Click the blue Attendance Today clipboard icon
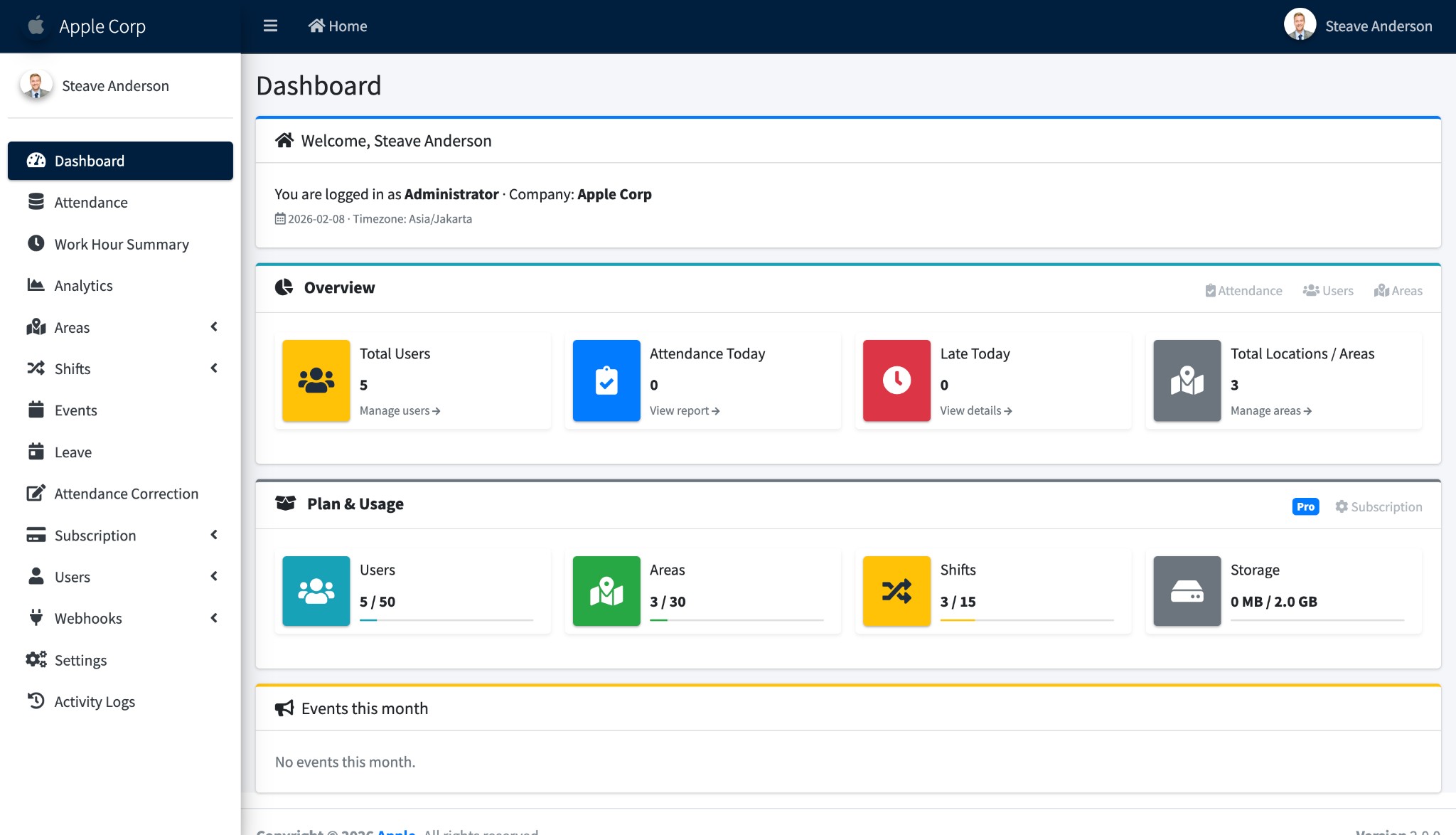 (x=606, y=381)
